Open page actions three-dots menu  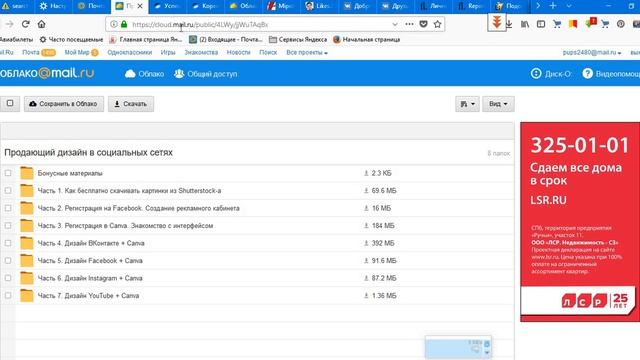pyautogui.click(x=409, y=24)
